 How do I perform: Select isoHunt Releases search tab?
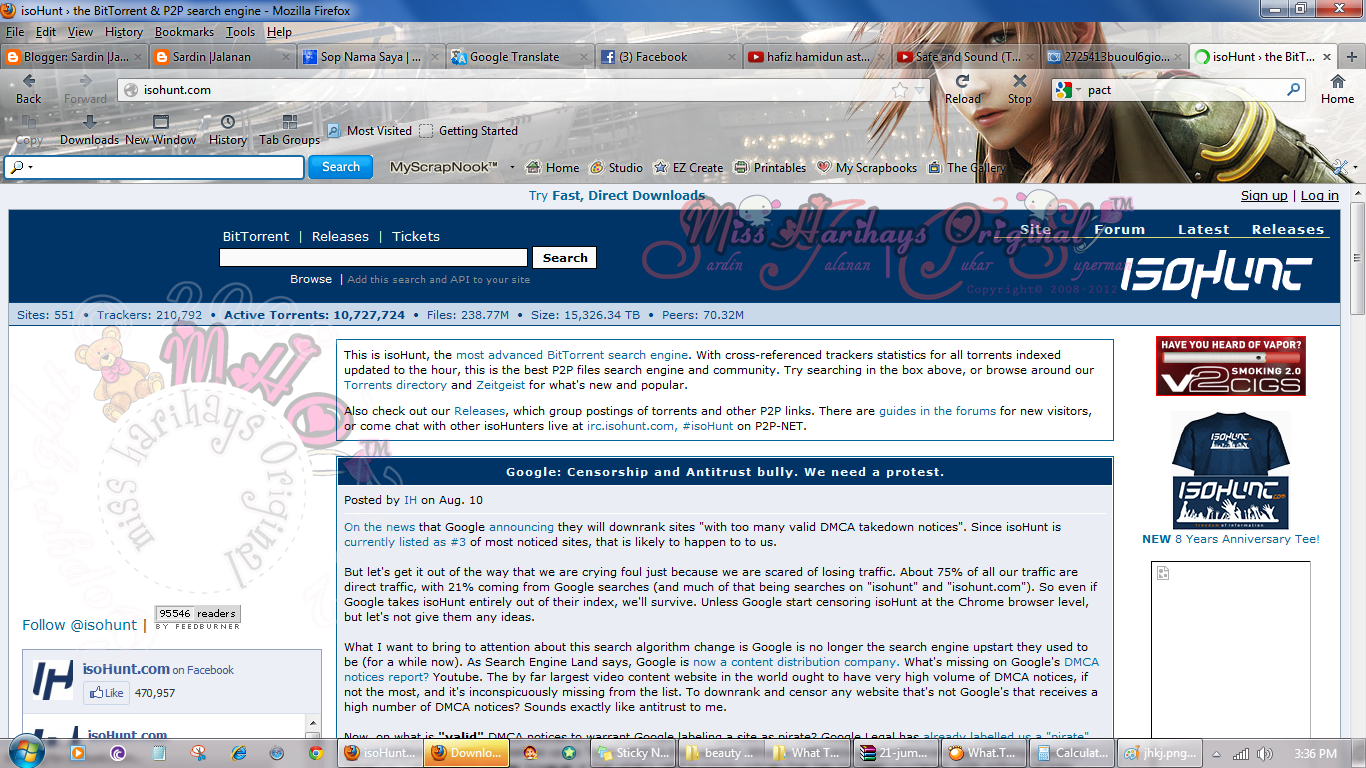(x=340, y=237)
